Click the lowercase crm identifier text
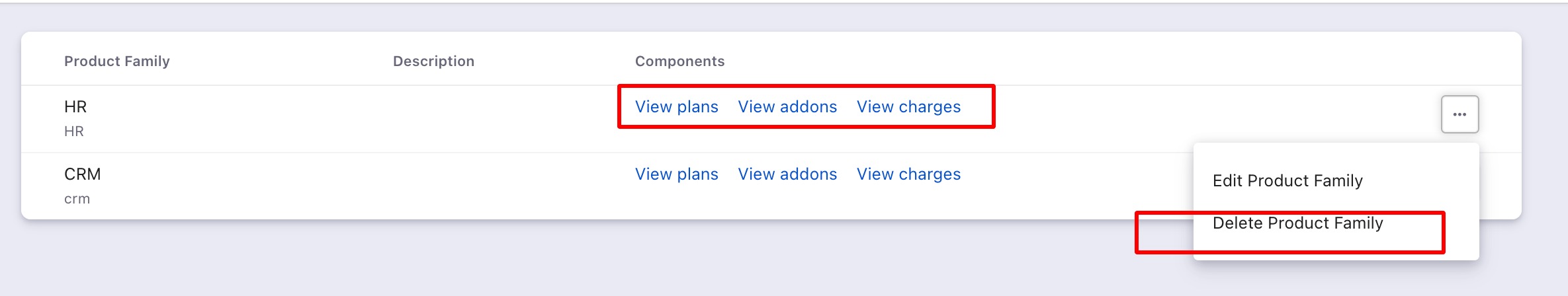This screenshot has height=296, width=1568. point(77,199)
